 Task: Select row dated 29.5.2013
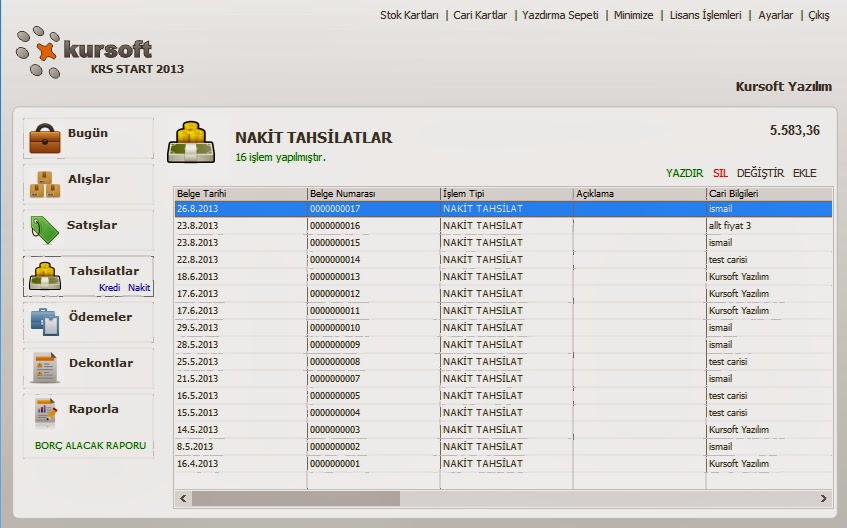coord(503,328)
